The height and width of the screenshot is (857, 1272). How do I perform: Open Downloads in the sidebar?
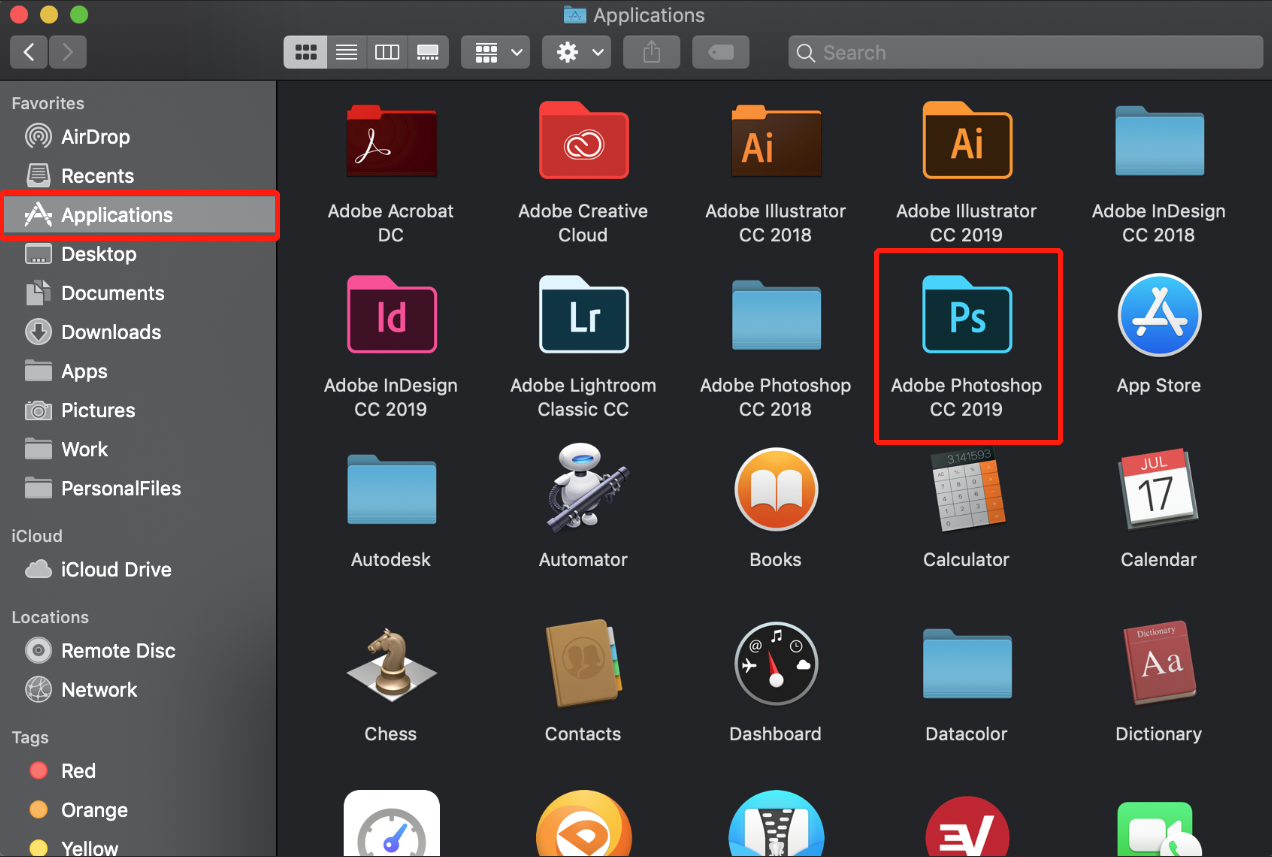point(138,332)
